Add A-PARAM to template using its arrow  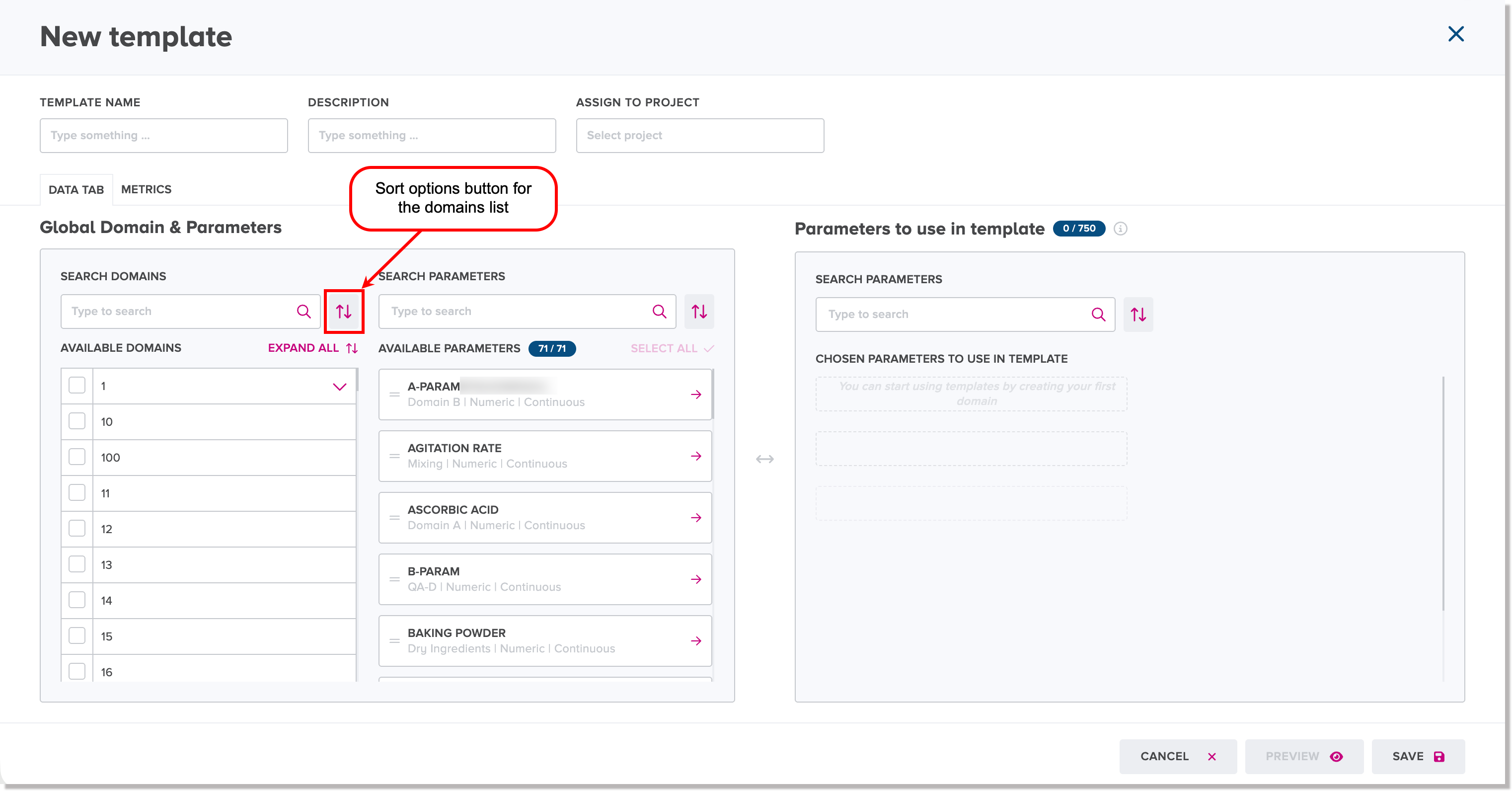[x=696, y=394]
